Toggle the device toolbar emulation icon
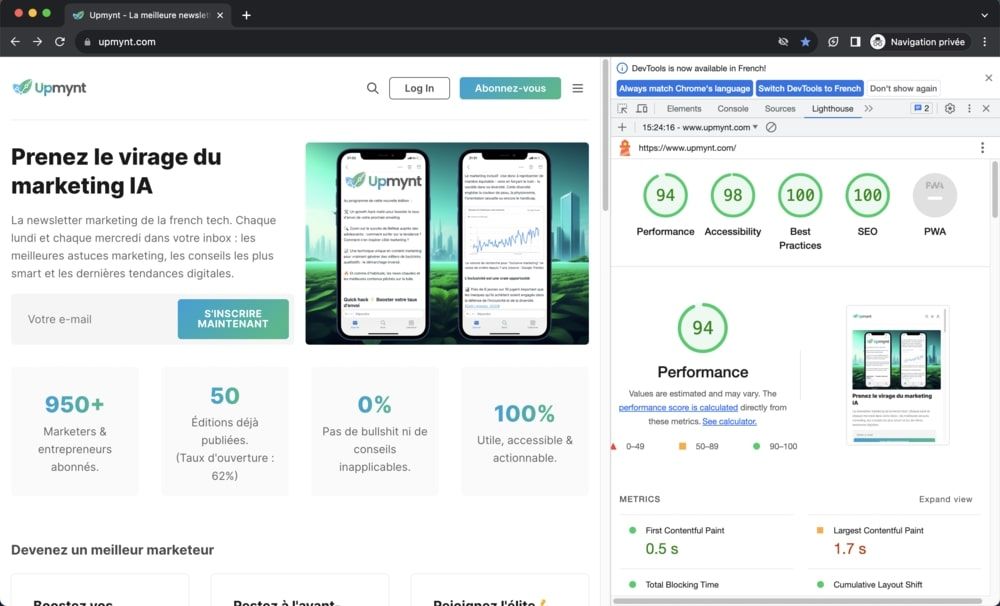Viewport: 1000px width, 606px height. [642, 109]
